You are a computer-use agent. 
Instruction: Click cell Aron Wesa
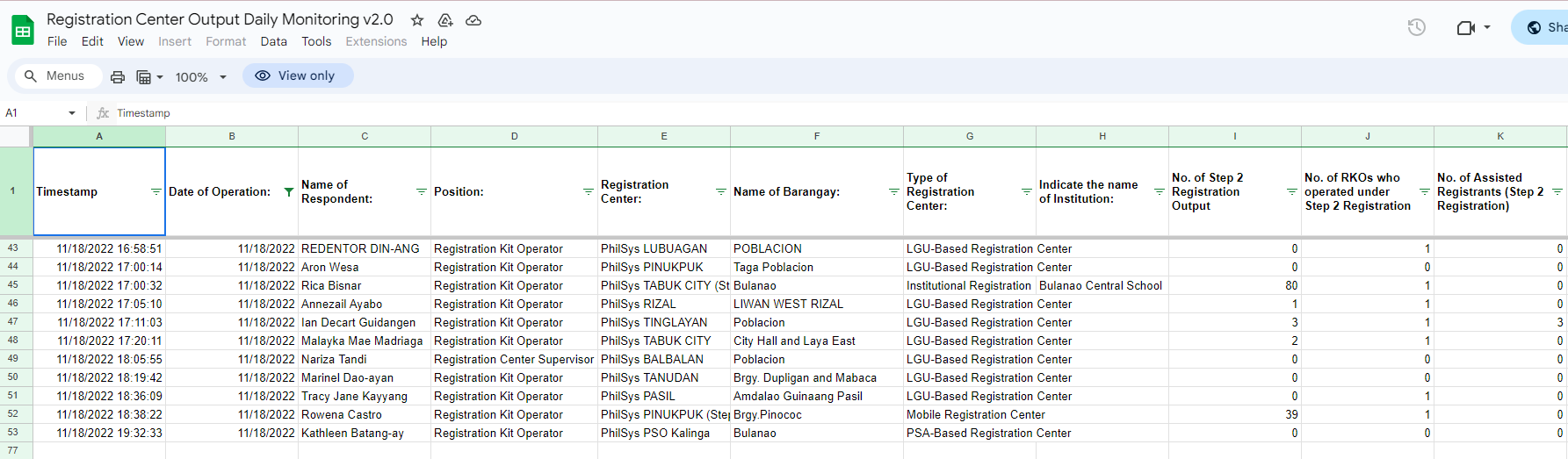[364, 267]
